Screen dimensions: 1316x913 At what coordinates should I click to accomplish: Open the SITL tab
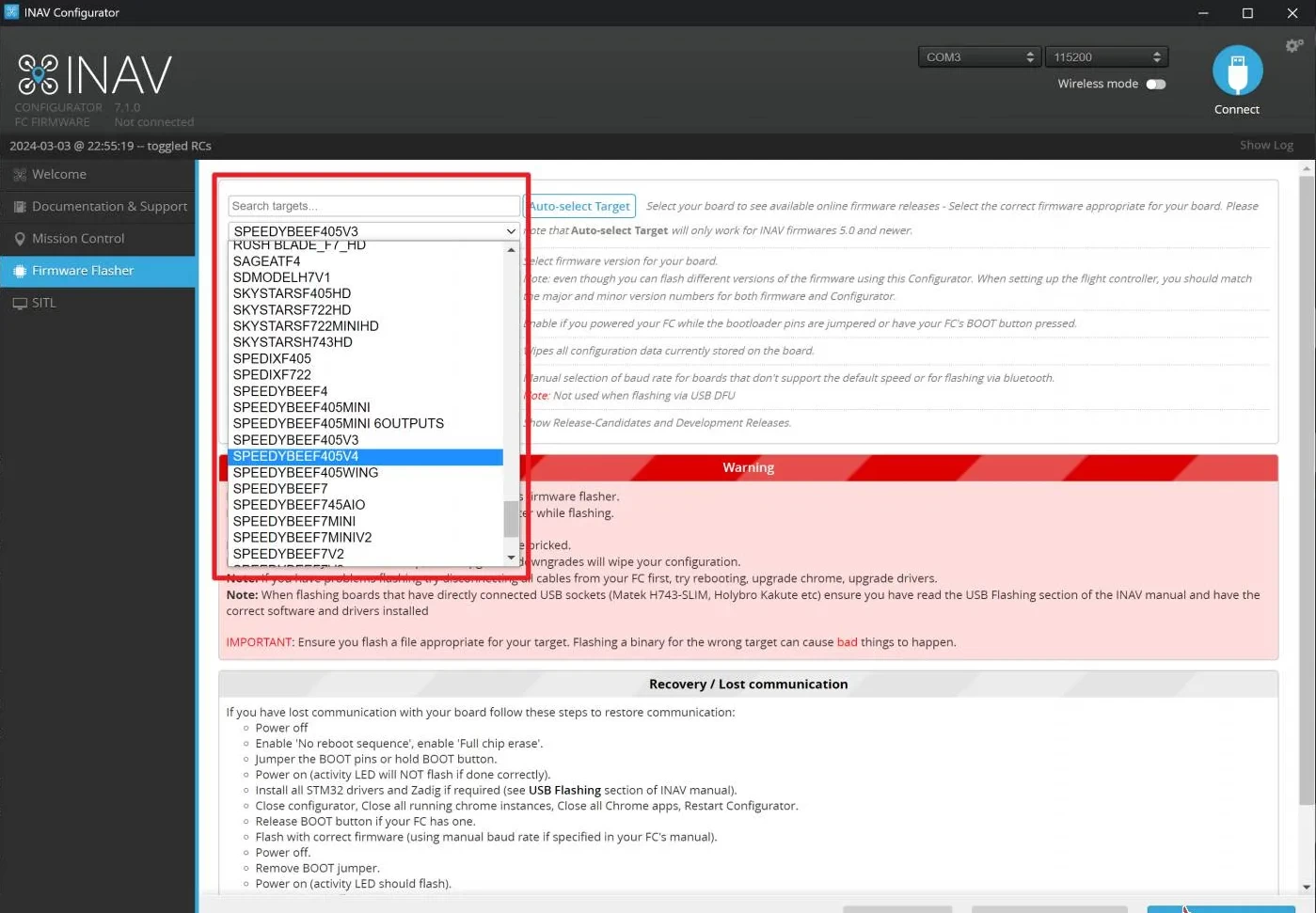pos(98,302)
